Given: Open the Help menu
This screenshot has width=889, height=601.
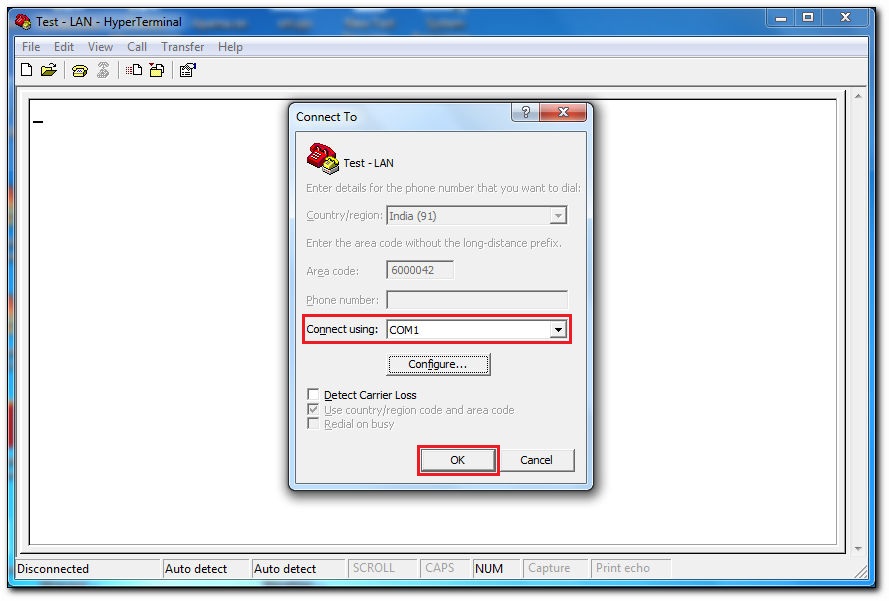Looking at the screenshot, I should (230, 46).
